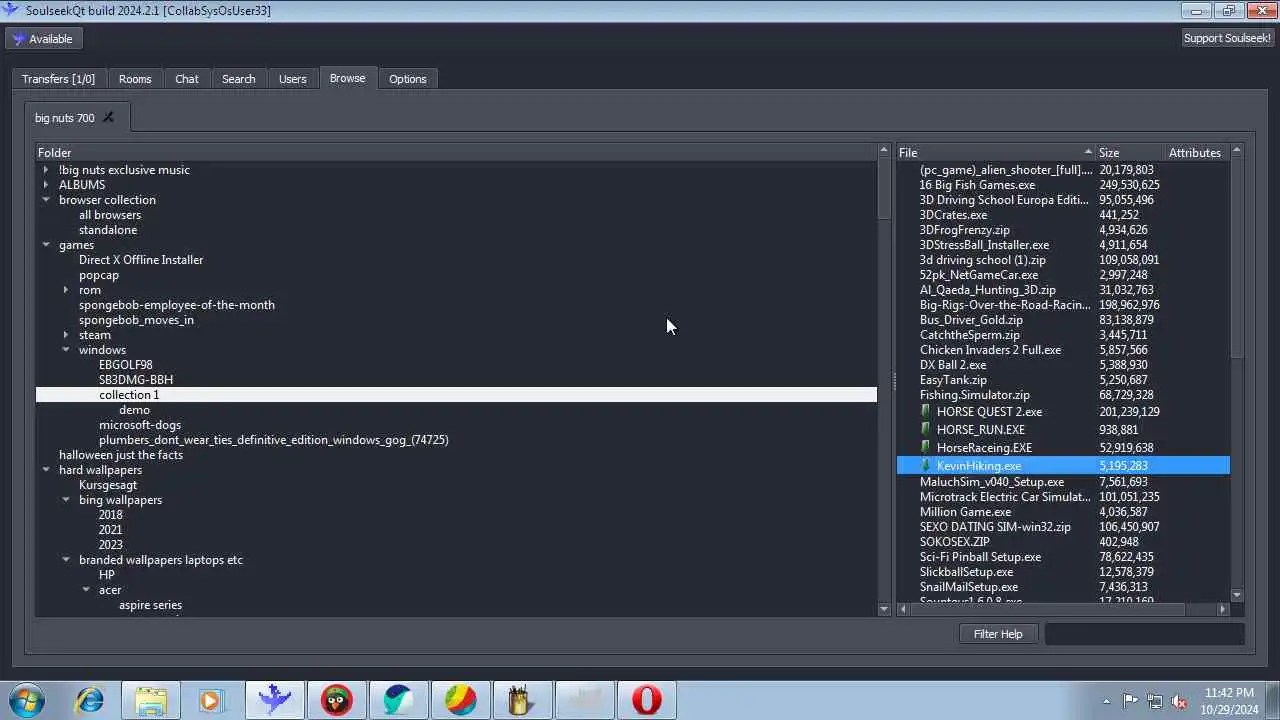Click the filter text input field
Viewport: 1280px width, 720px height.
(1144, 634)
